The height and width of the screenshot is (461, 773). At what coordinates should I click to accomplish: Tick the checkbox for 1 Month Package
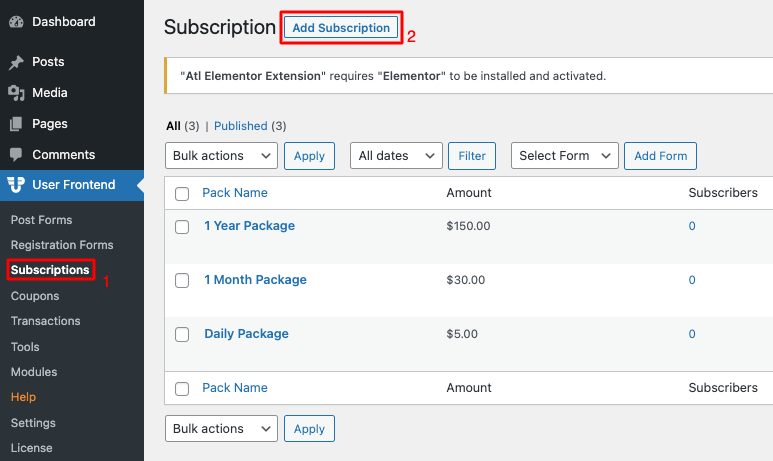[182, 281]
